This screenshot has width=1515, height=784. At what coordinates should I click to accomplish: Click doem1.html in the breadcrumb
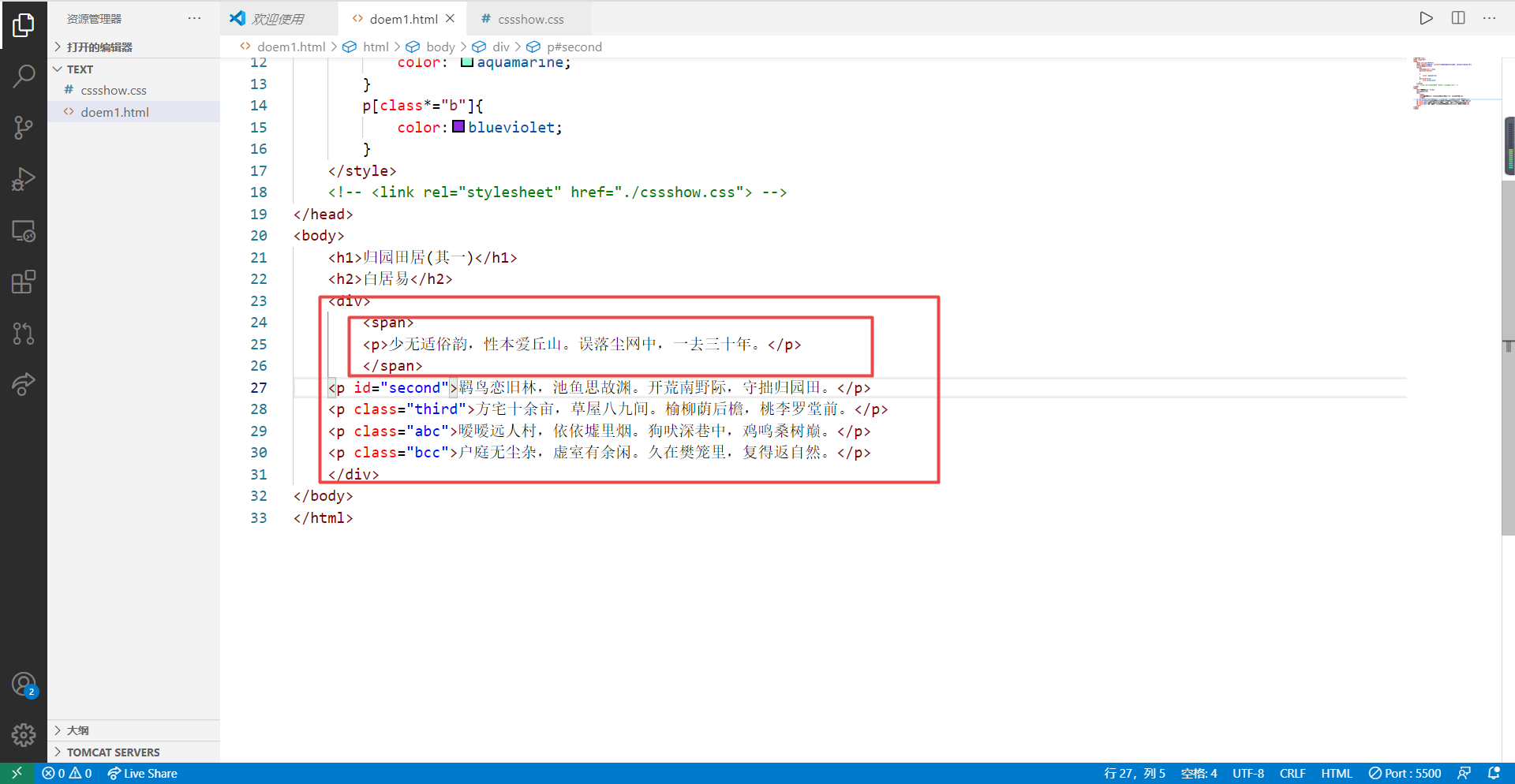[x=291, y=47]
